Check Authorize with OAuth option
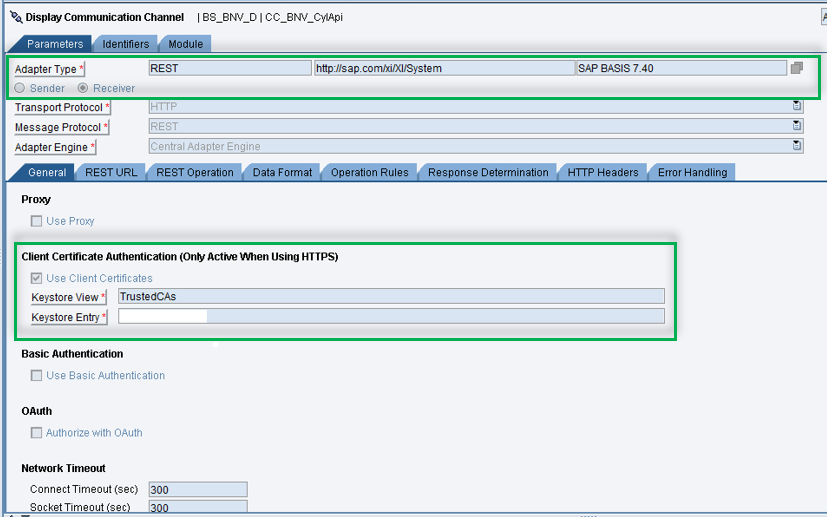 [x=36, y=433]
